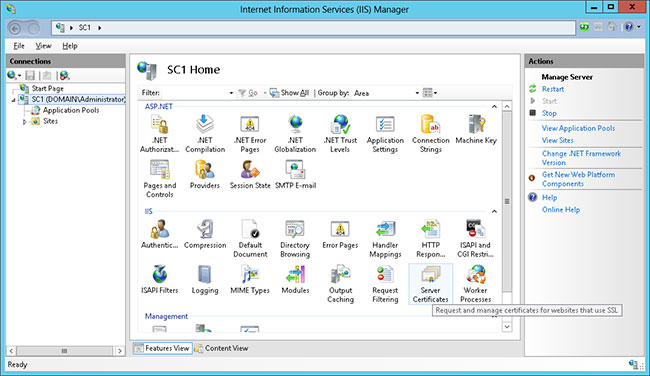Open MIME Types feature
650x376 pixels.
coord(250,280)
